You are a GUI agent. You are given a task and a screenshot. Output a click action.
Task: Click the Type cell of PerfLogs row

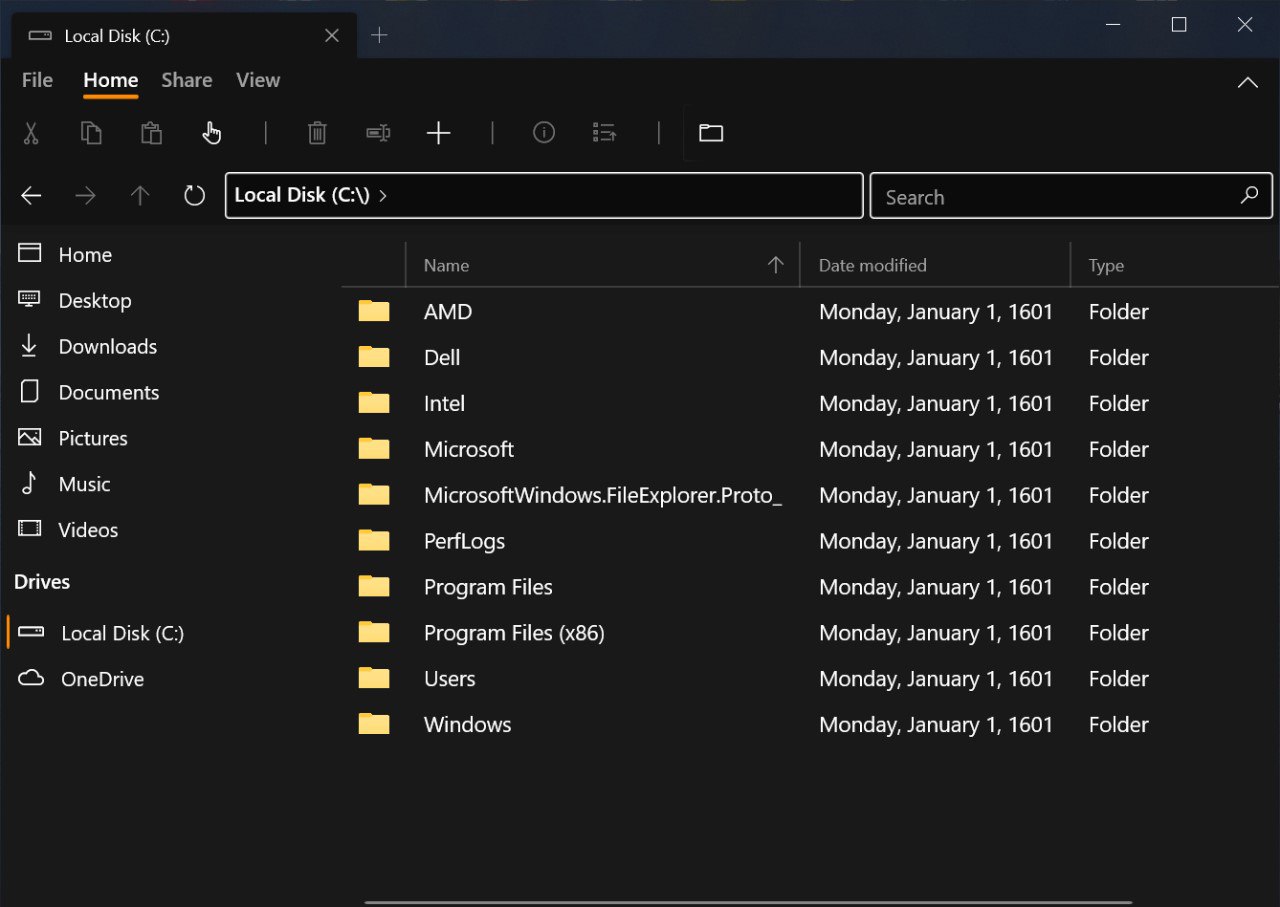(x=1119, y=542)
